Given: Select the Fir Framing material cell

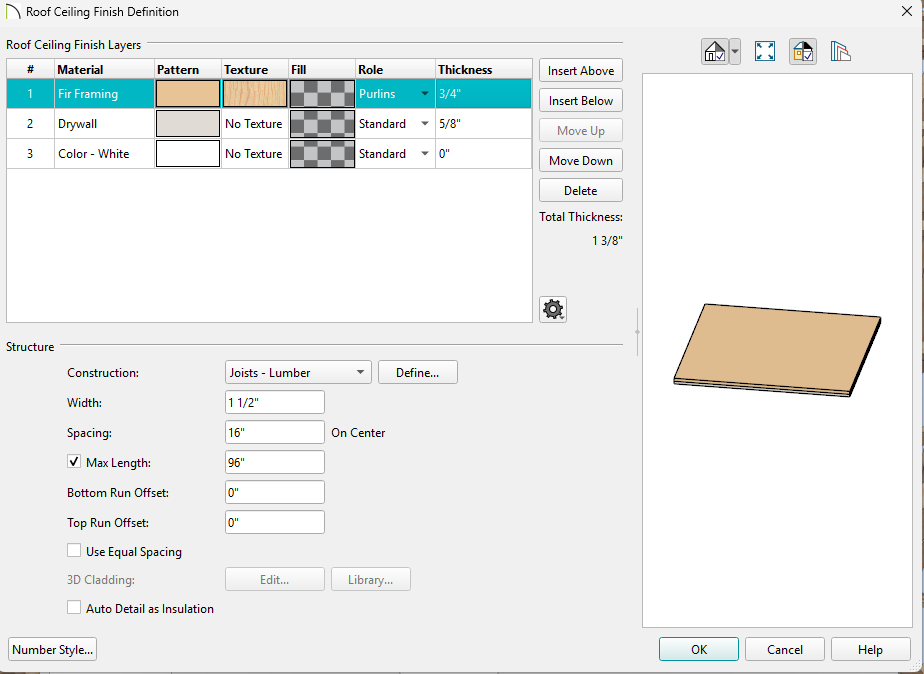Looking at the screenshot, I should coord(104,94).
